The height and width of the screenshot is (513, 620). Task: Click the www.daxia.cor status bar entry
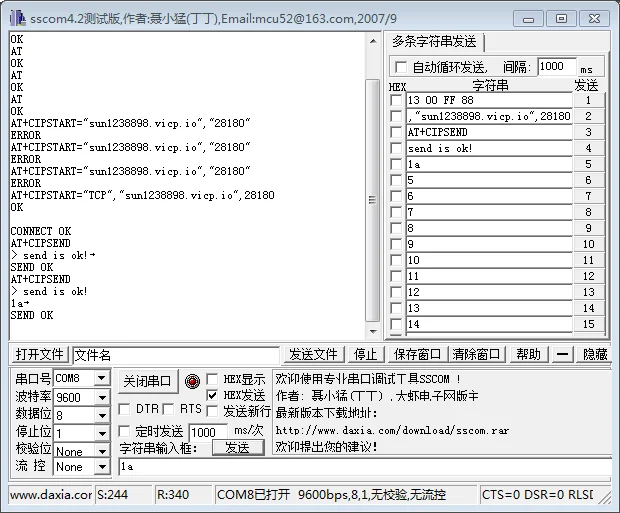(x=51, y=494)
